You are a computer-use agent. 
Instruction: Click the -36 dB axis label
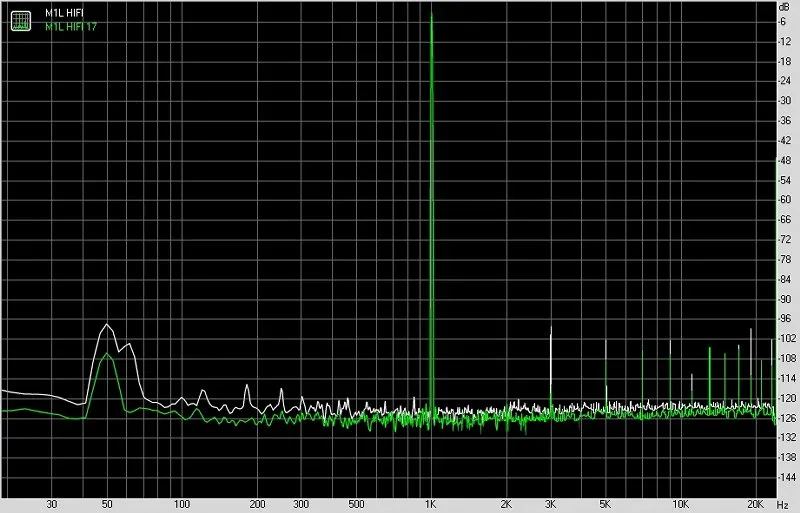(x=784, y=121)
